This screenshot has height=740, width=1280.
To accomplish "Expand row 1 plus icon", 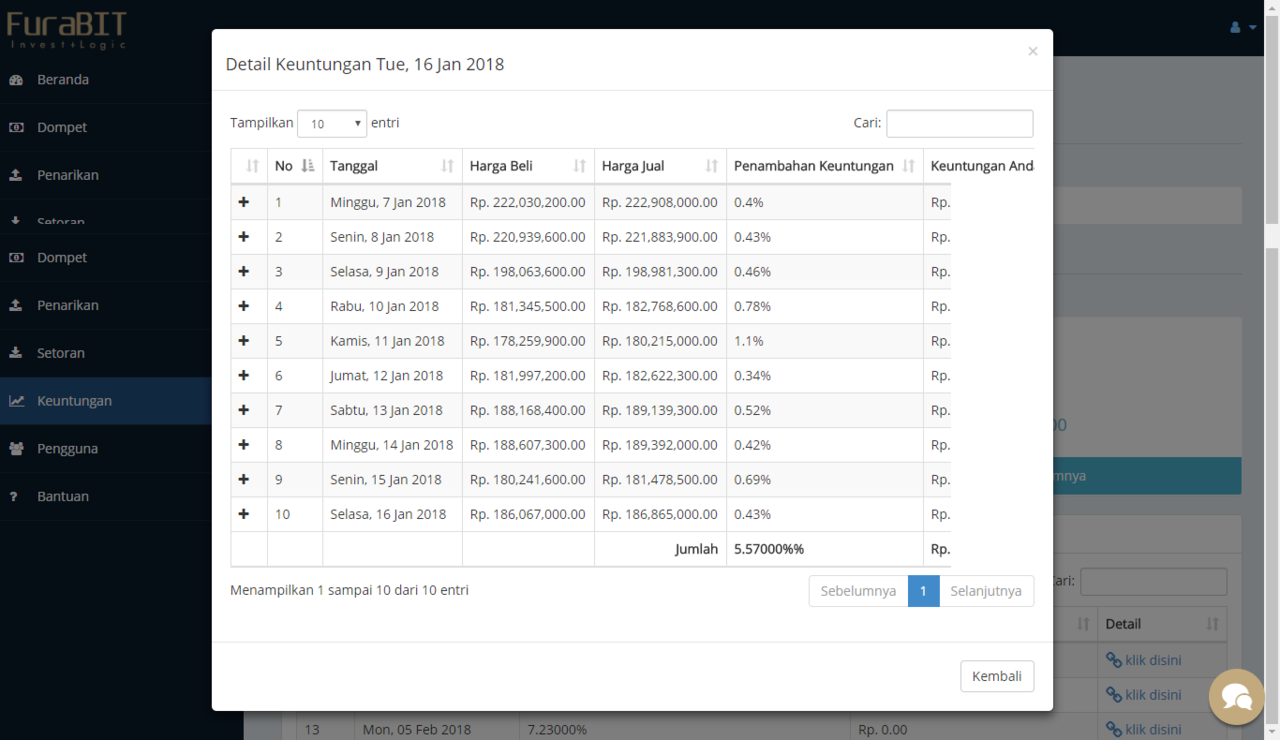I will click(244, 202).
